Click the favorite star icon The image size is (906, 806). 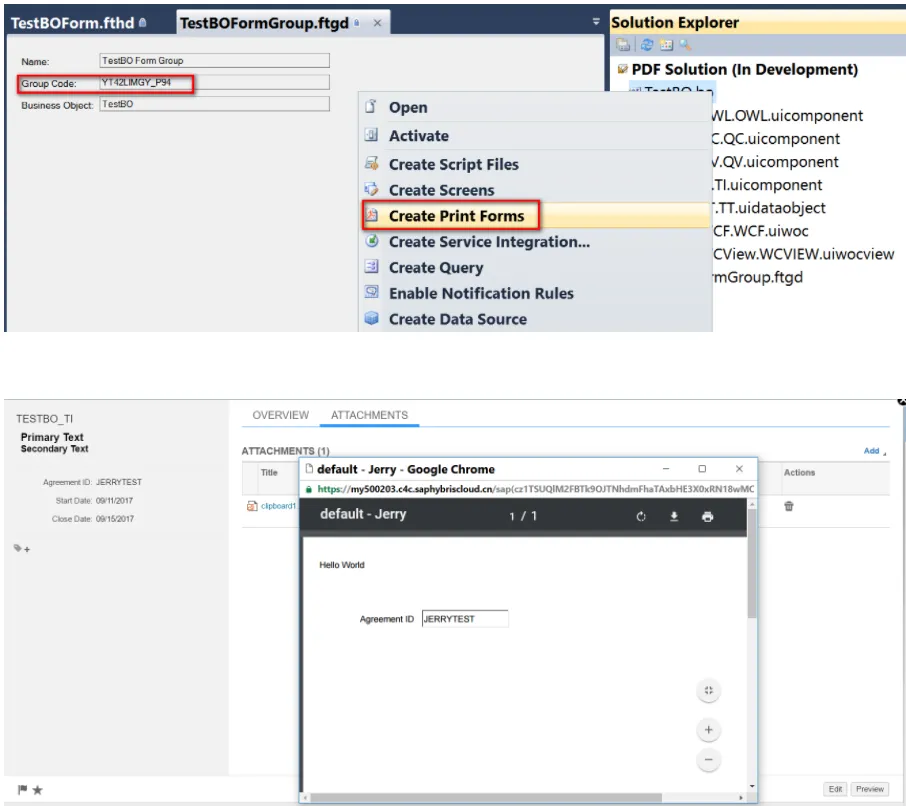pyautogui.click(x=38, y=790)
